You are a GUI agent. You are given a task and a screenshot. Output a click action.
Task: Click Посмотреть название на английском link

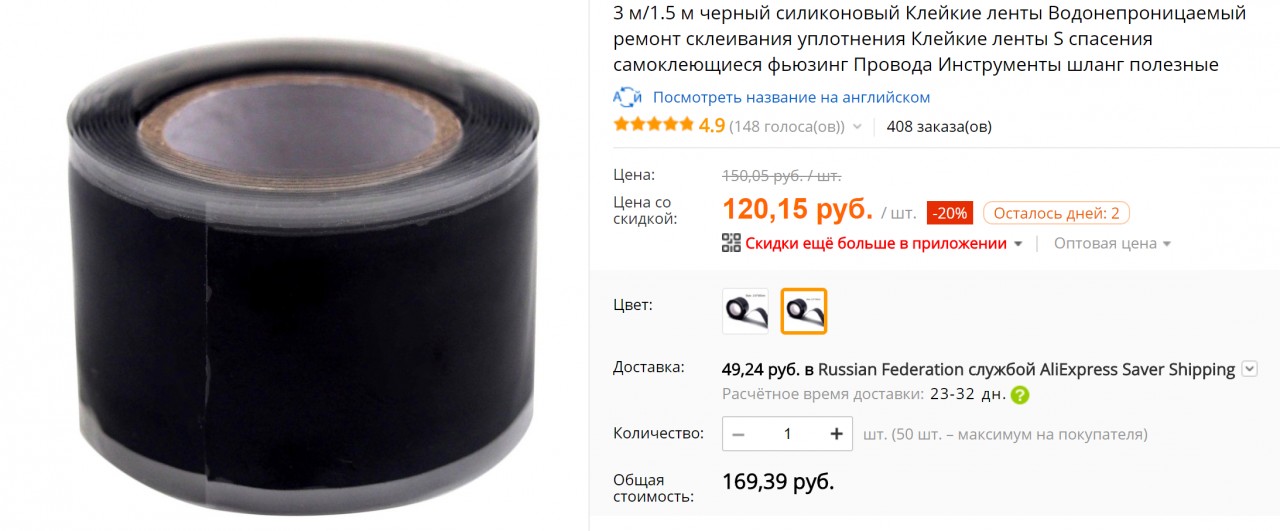pyautogui.click(x=791, y=97)
